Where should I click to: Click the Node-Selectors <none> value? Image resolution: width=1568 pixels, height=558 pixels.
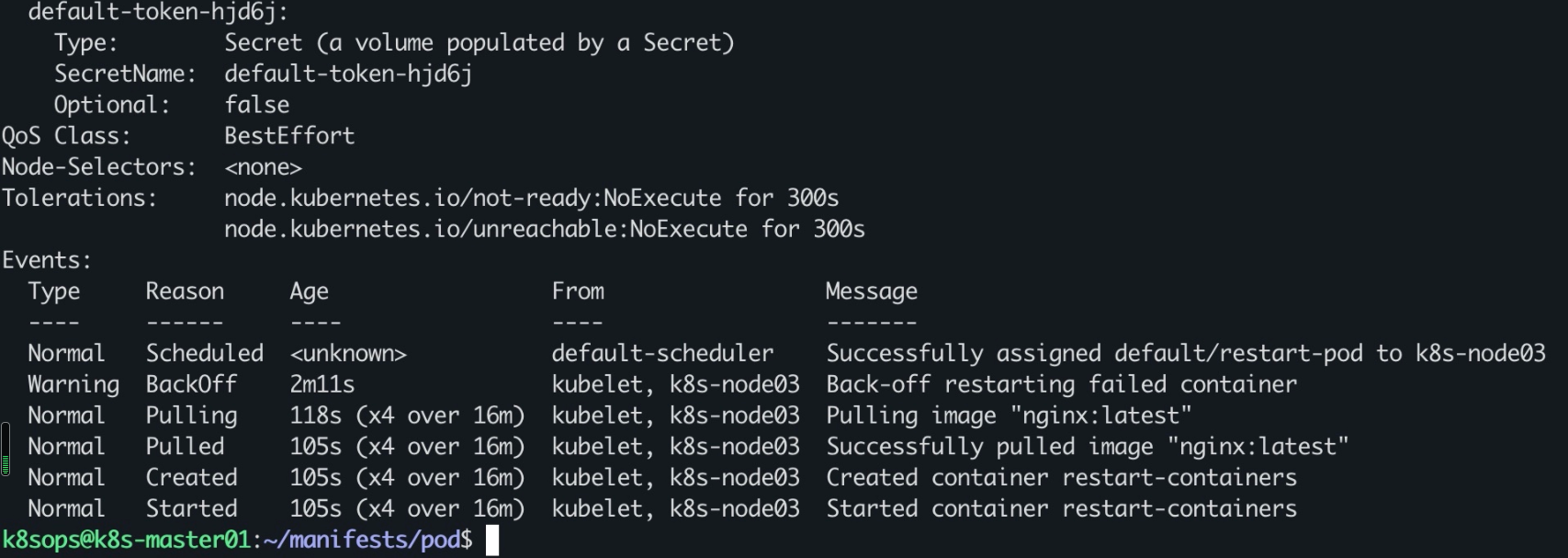point(263,167)
